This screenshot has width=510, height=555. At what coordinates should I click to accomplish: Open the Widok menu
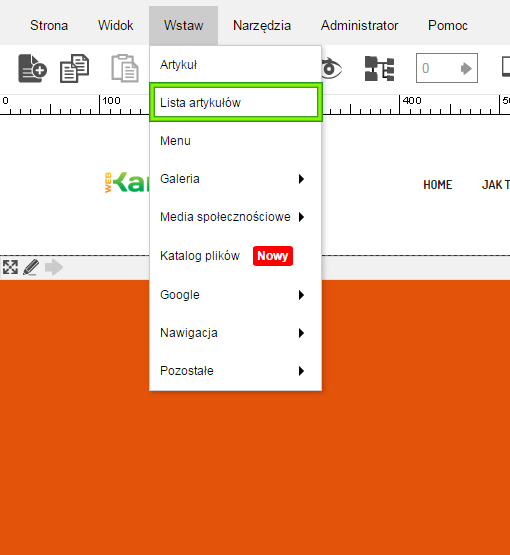tap(115, 25)
